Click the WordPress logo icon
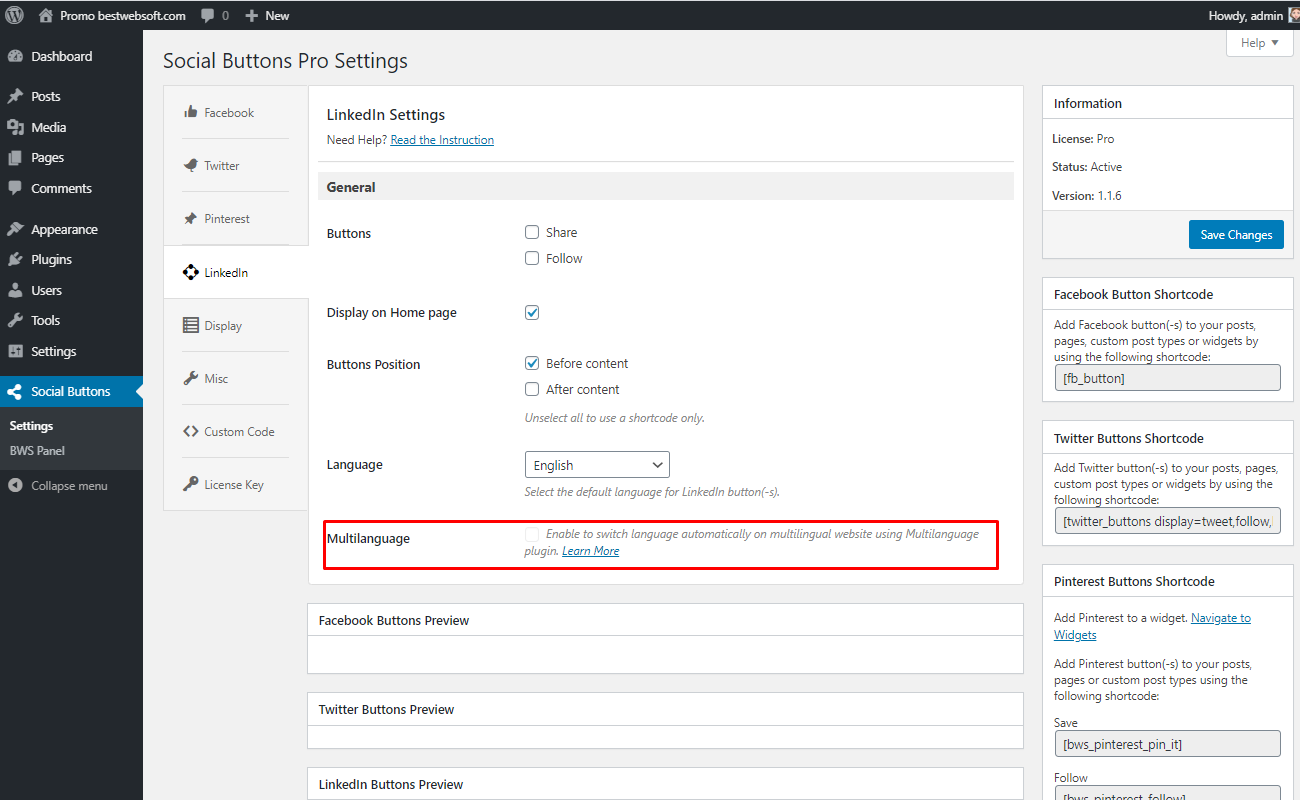 (x=15, y=15)
